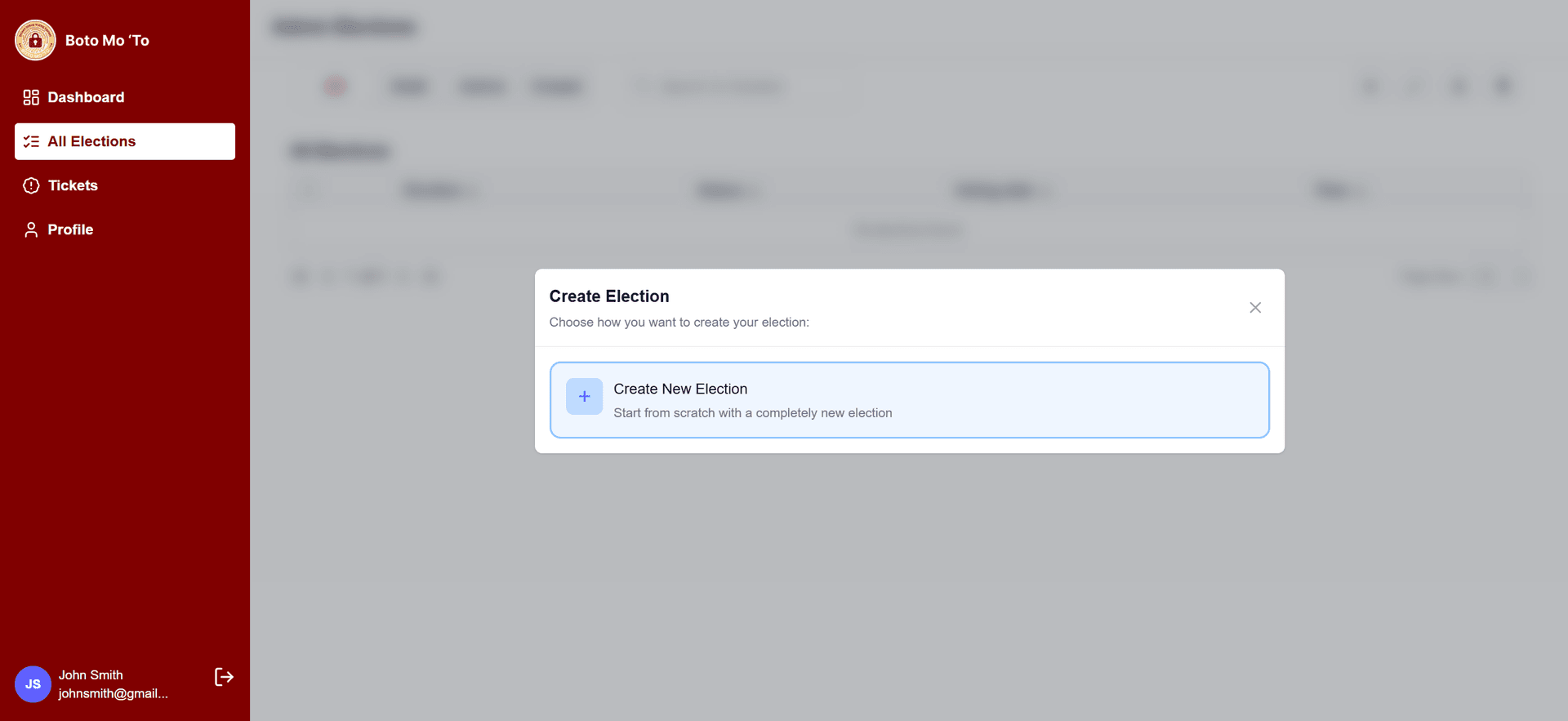Click the Profile person icon

point(31,229)
